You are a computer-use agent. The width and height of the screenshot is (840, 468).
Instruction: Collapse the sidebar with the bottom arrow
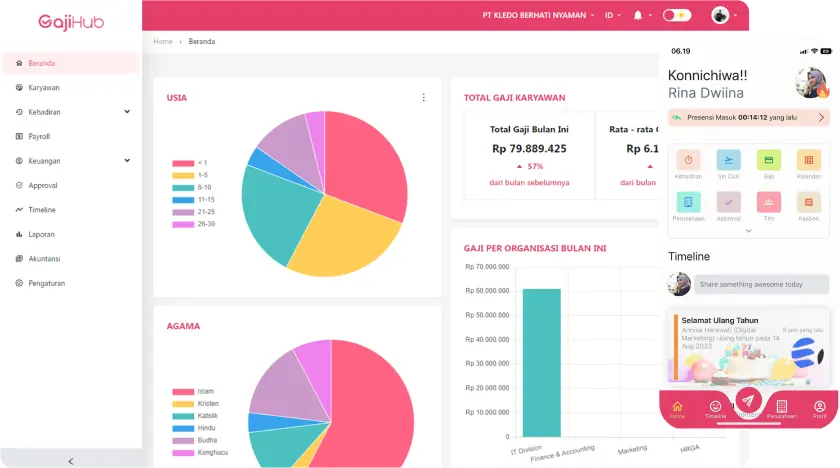(x=71, y=461)
